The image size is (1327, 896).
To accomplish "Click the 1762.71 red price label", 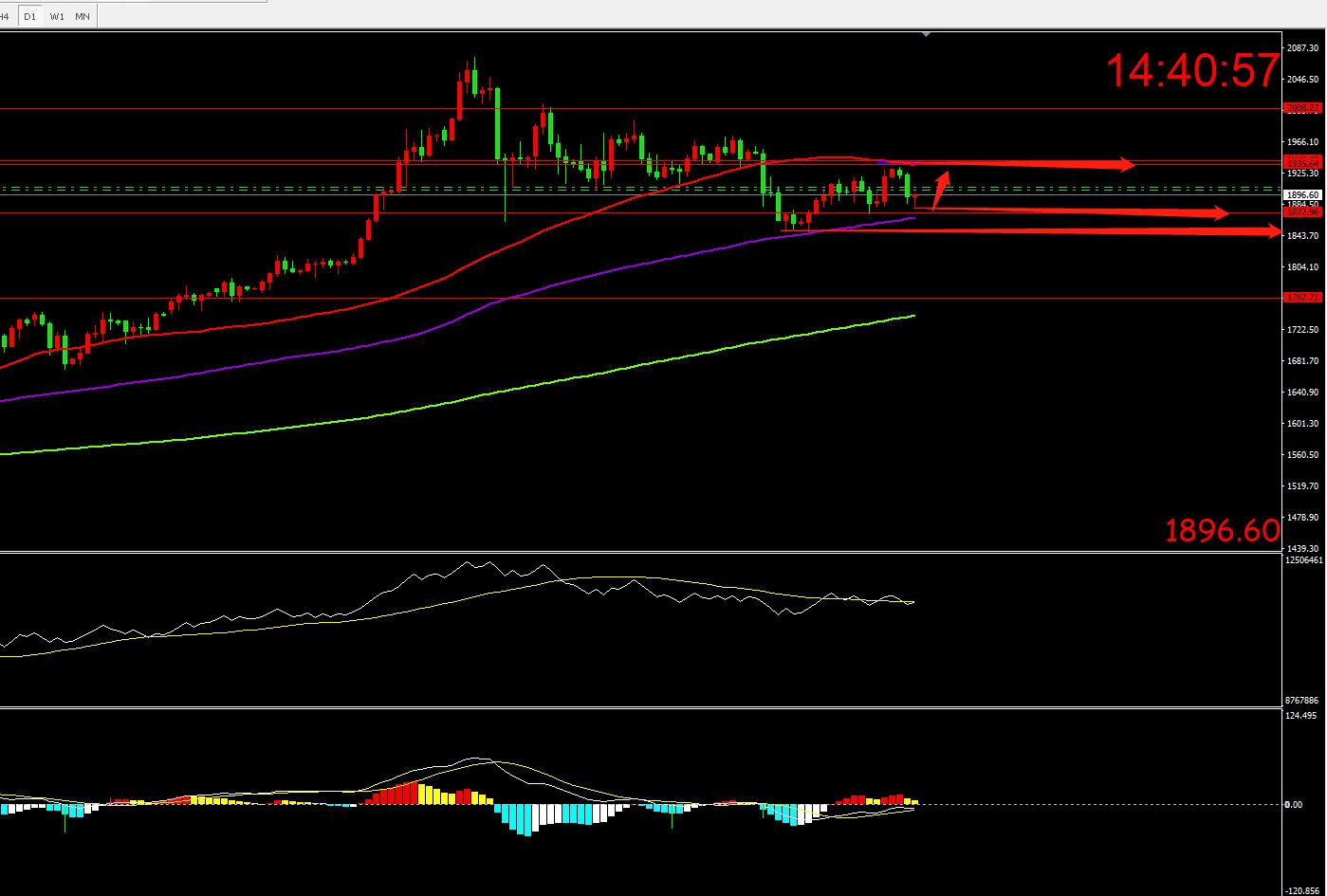I will 1300,298.
